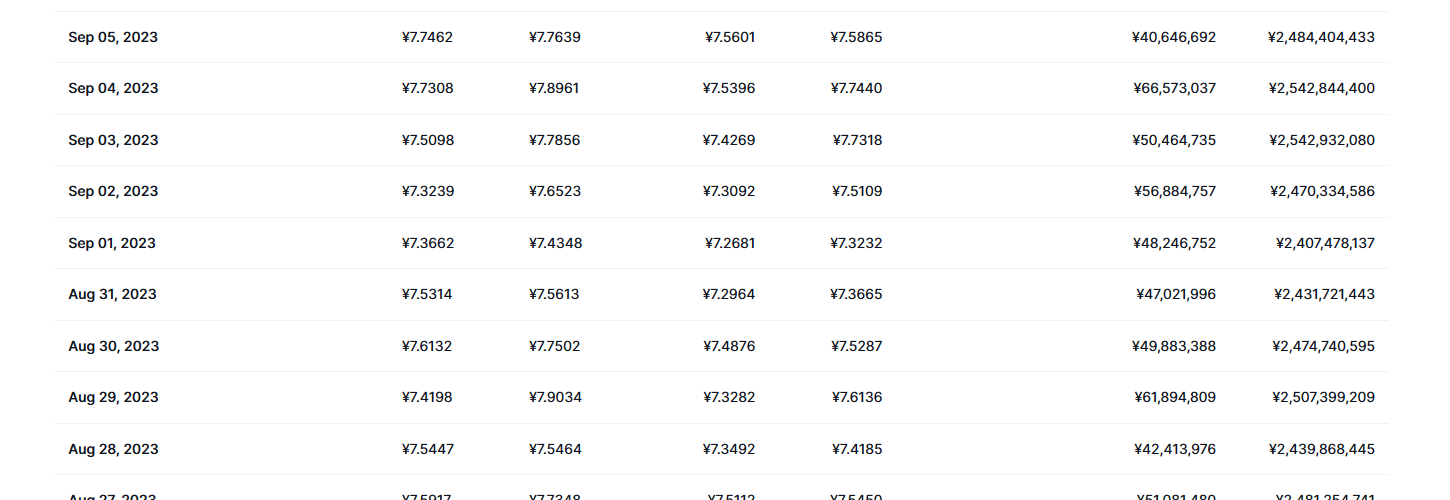Click the Aug 29, 2023 date
This screenshot has height=500, width=1450.
113,397
